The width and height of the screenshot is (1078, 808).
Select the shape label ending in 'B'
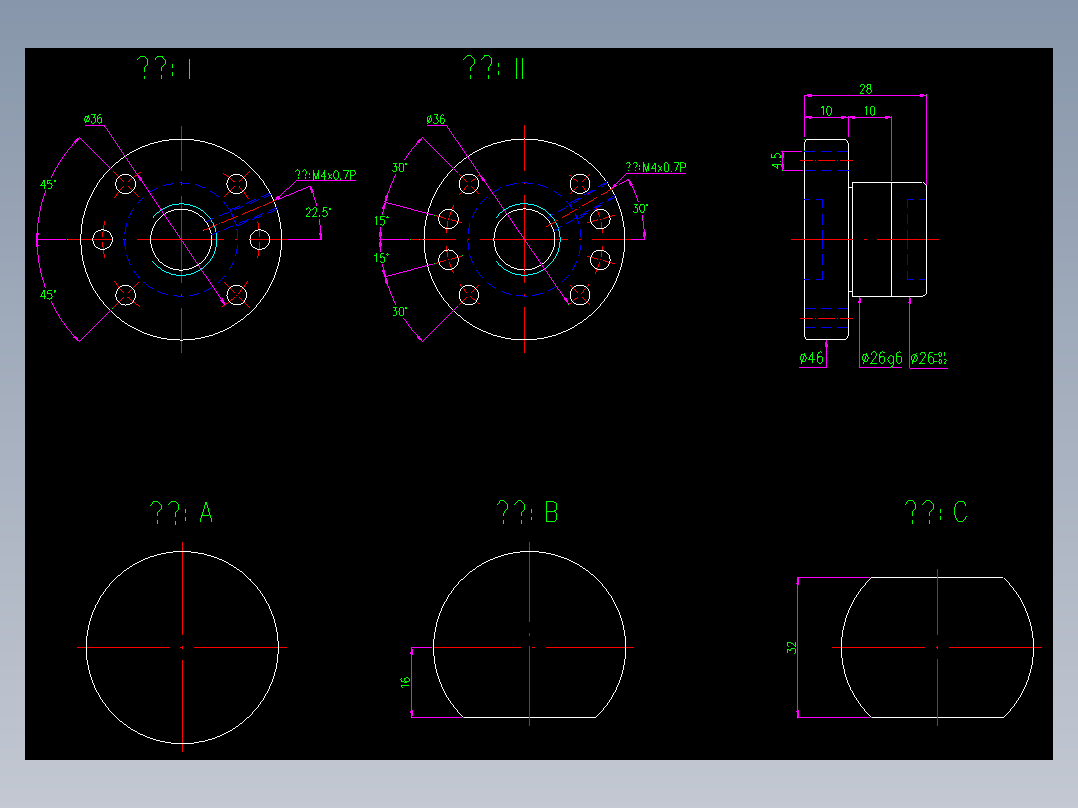[x=527, y=513]
